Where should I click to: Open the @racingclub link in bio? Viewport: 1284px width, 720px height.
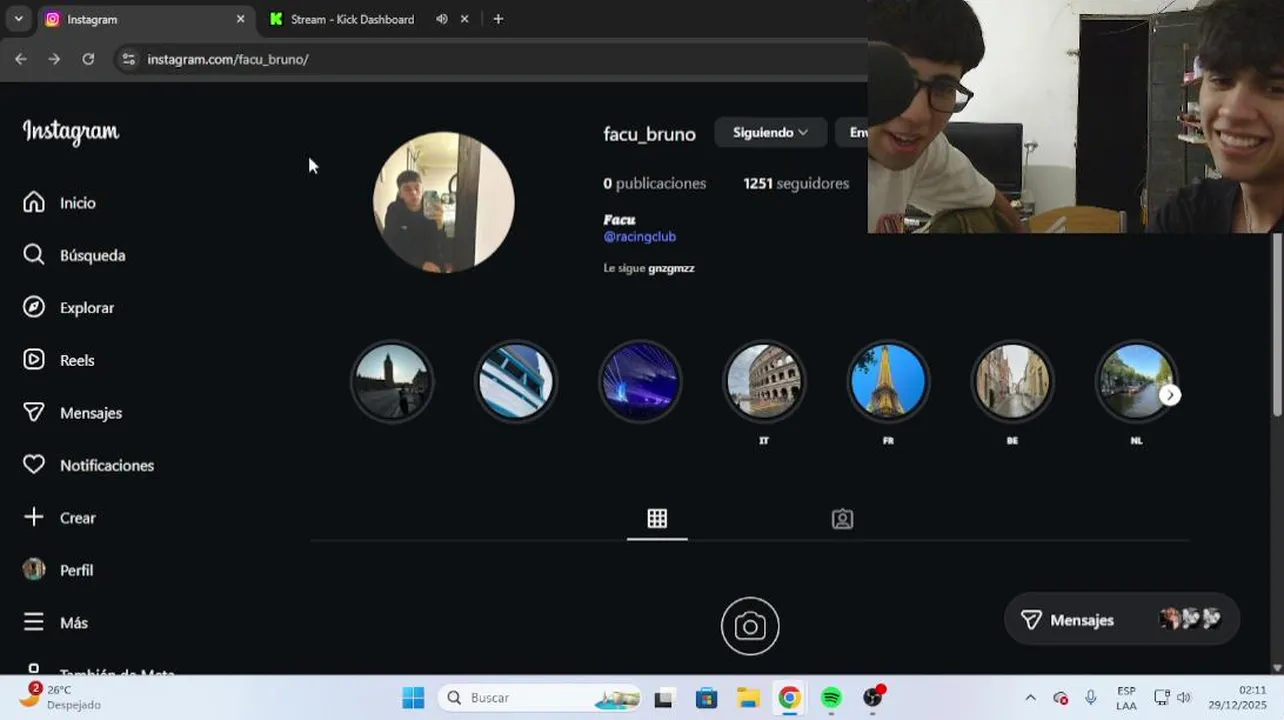click(640, 237)
